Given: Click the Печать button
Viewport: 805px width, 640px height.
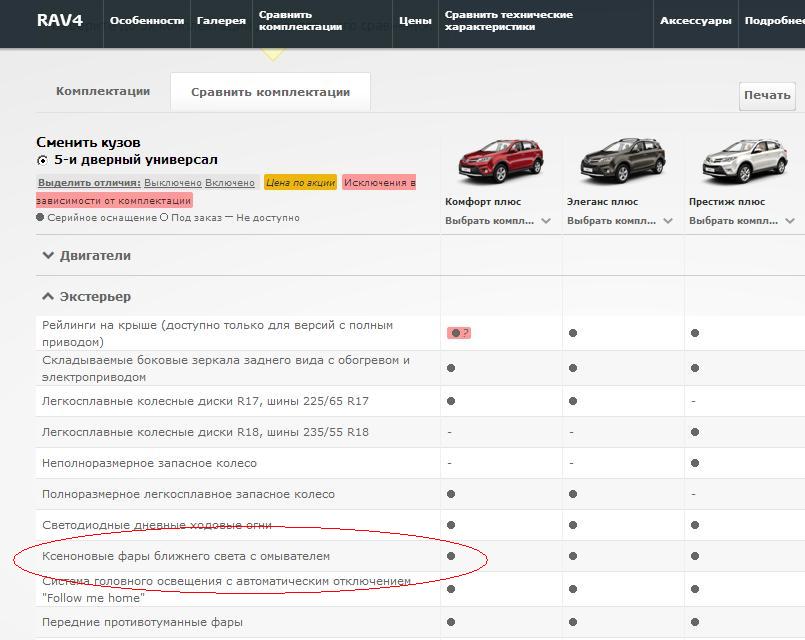Looking at the screenshot, I should 767,95.
